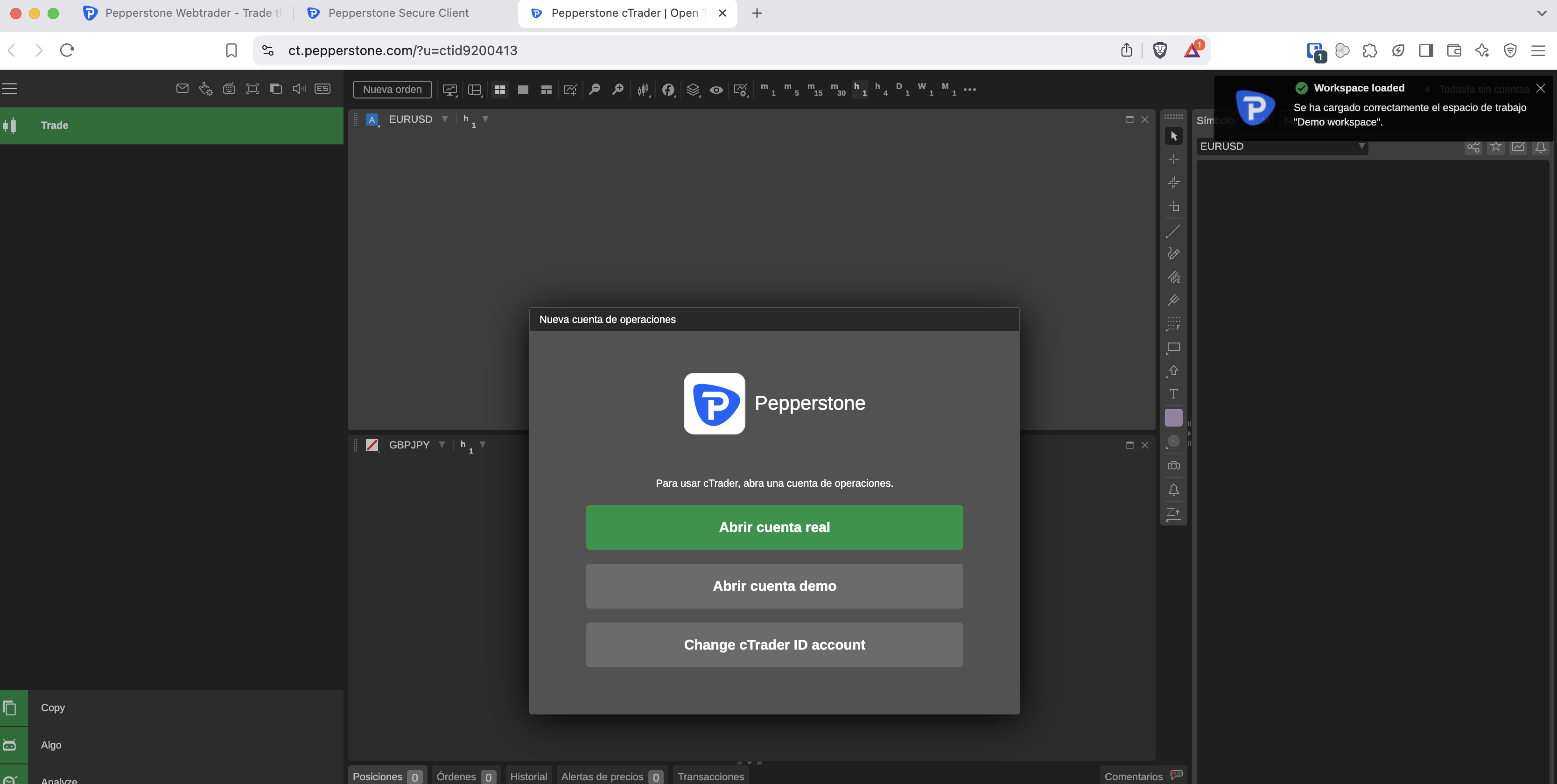Open the line thickness dot selector
Image resolution: width=1557 pixels, height=784 pixels.
point(1173,442)
